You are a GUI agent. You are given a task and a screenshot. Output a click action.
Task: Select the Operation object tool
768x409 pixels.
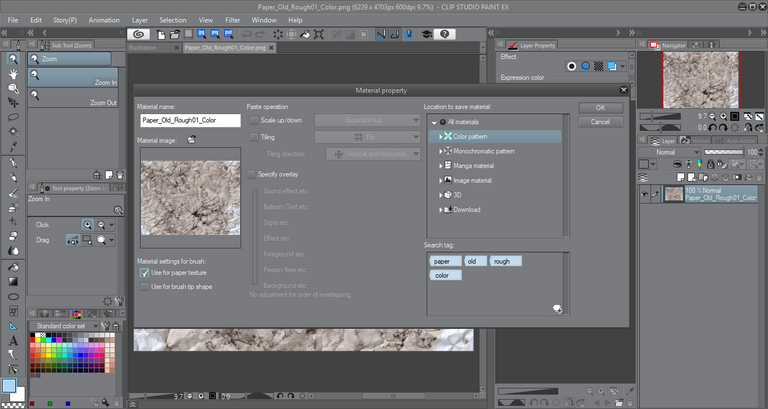coord(13,88)
